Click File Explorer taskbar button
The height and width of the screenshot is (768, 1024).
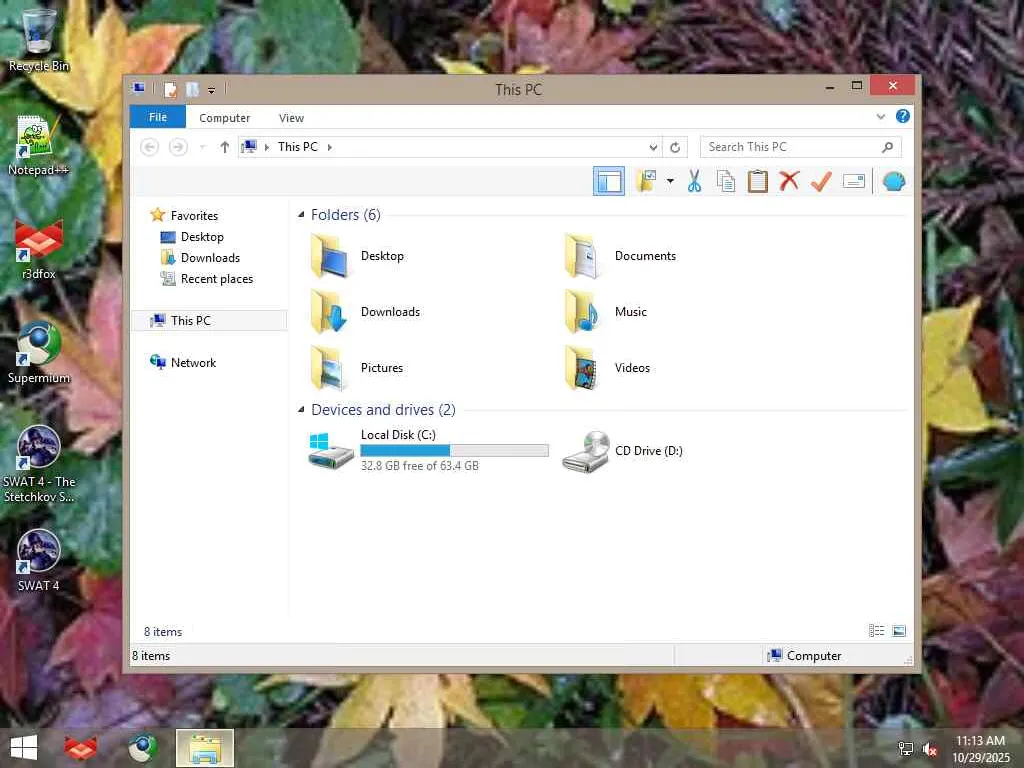(205, 748)
